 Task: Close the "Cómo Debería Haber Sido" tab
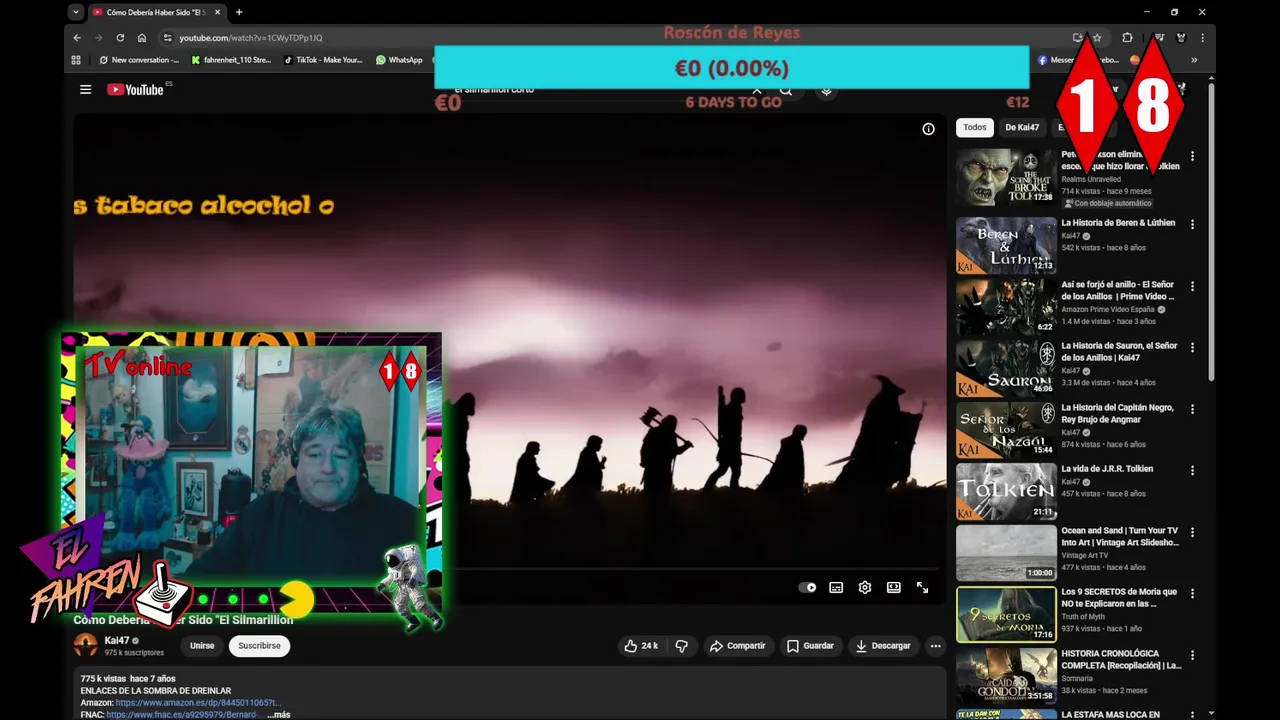pos(217,12)
